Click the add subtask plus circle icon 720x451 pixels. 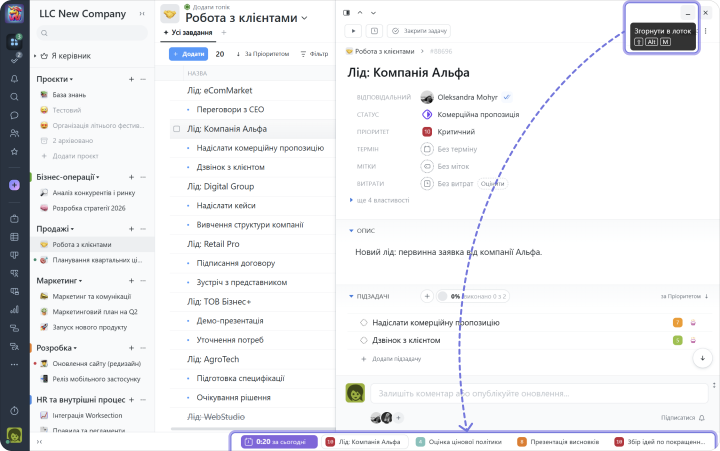[x=427, y=296]
